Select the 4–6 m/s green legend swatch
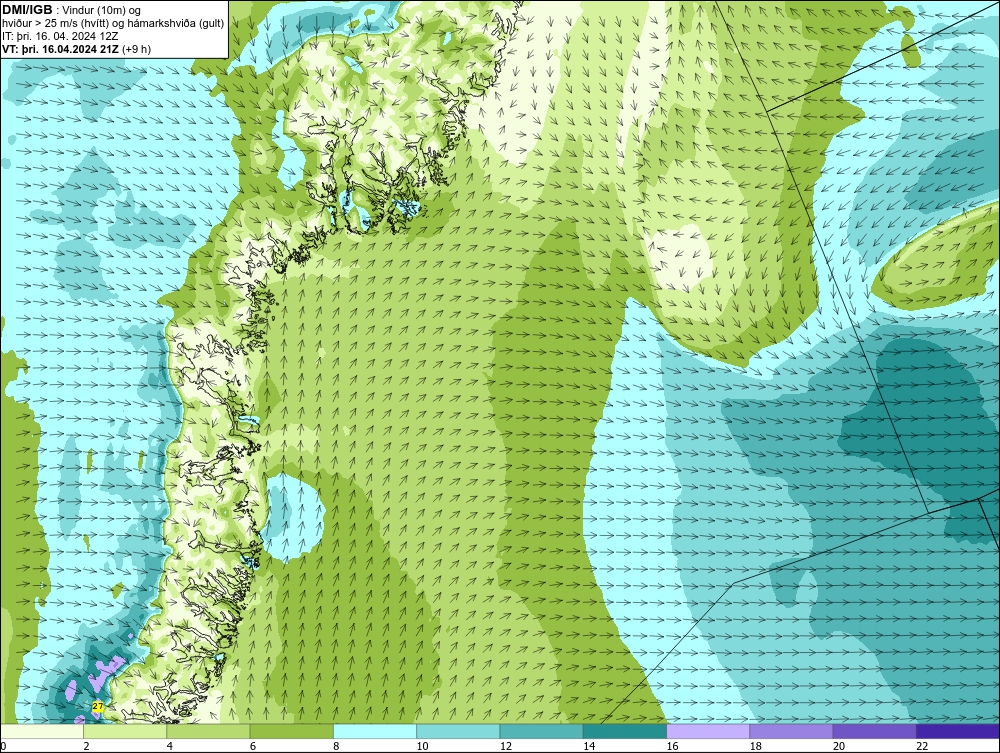This screenshot has width=1000, height=753. 209,731
